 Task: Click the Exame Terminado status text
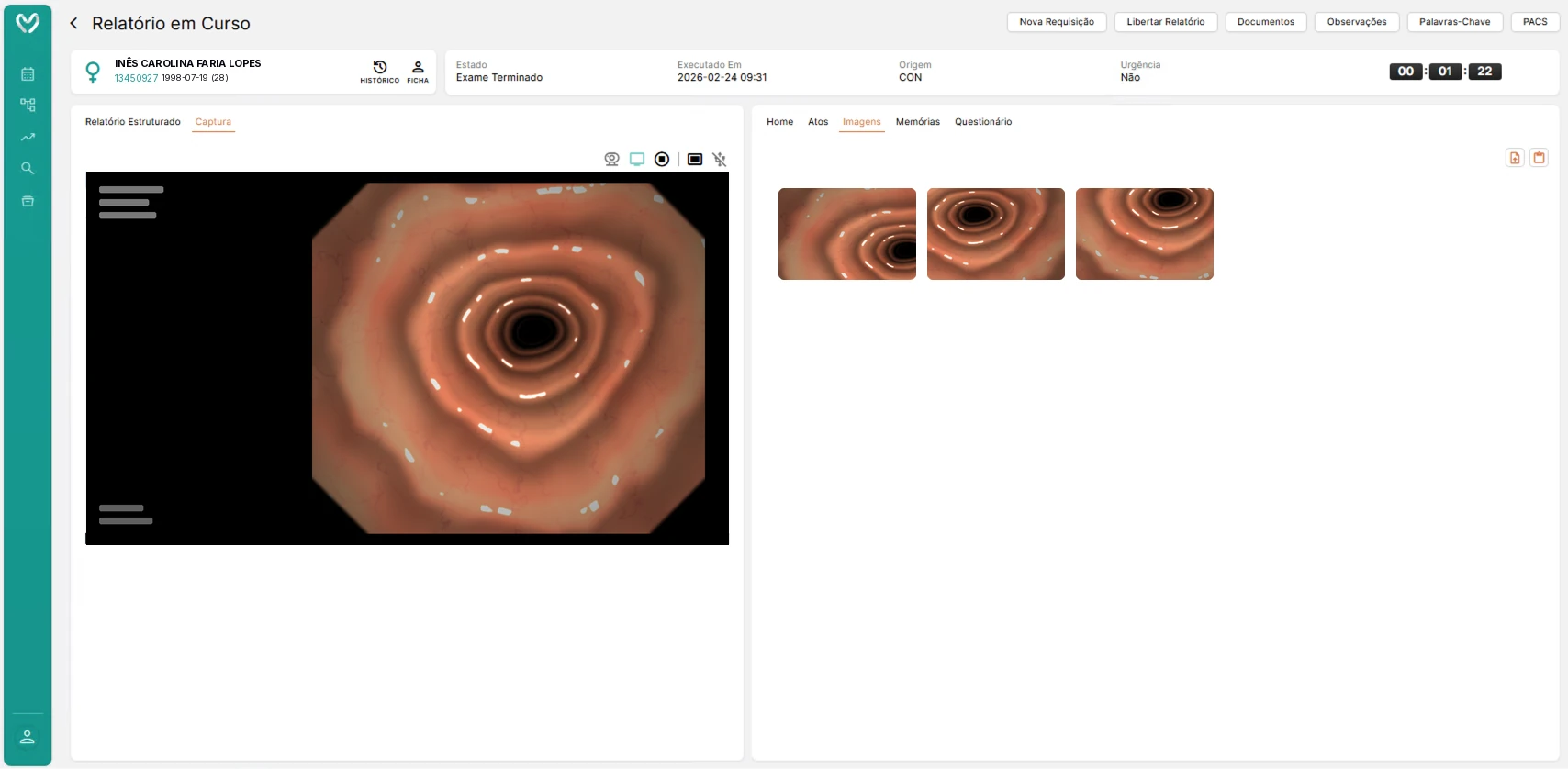(499, 78)
